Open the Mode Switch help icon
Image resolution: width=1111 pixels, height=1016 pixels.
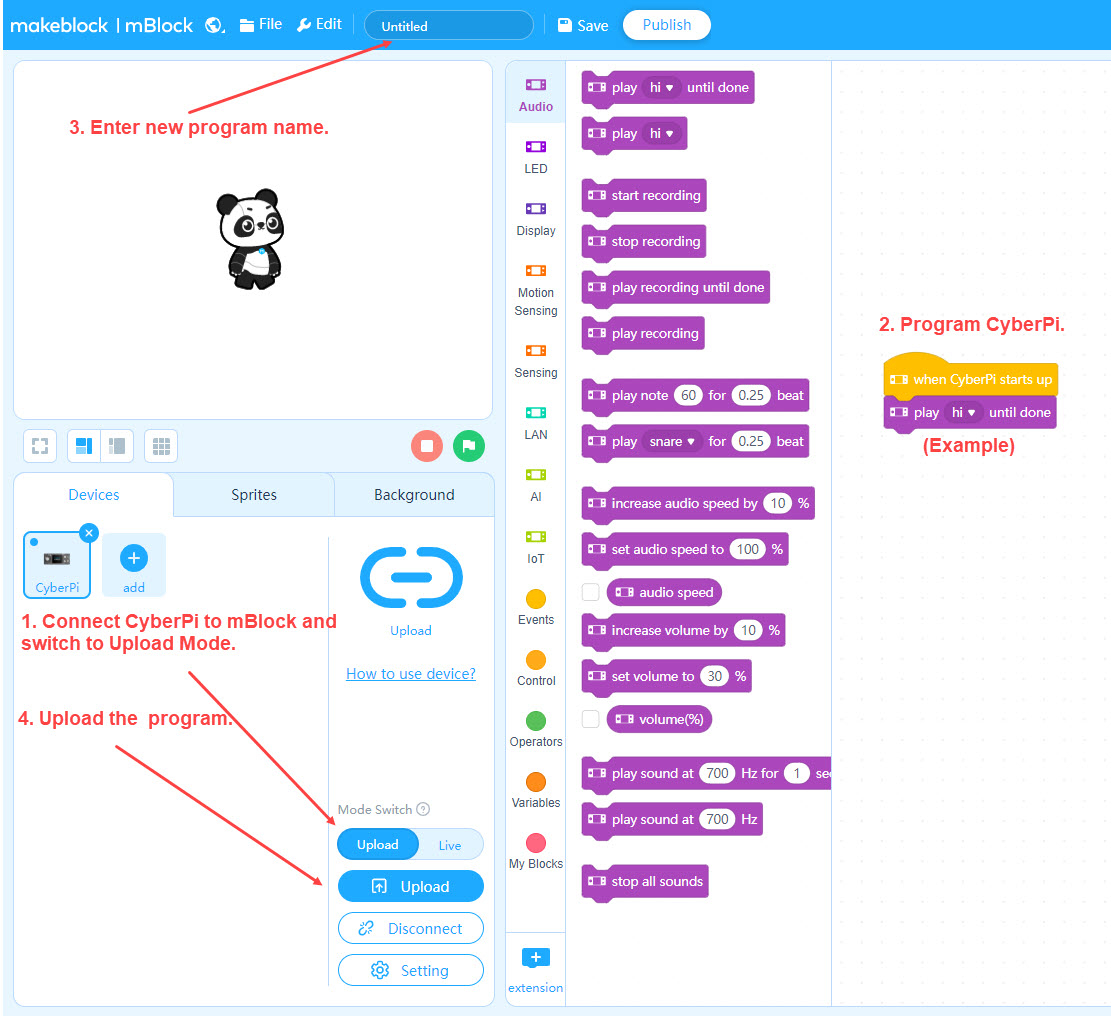point(423,809)
